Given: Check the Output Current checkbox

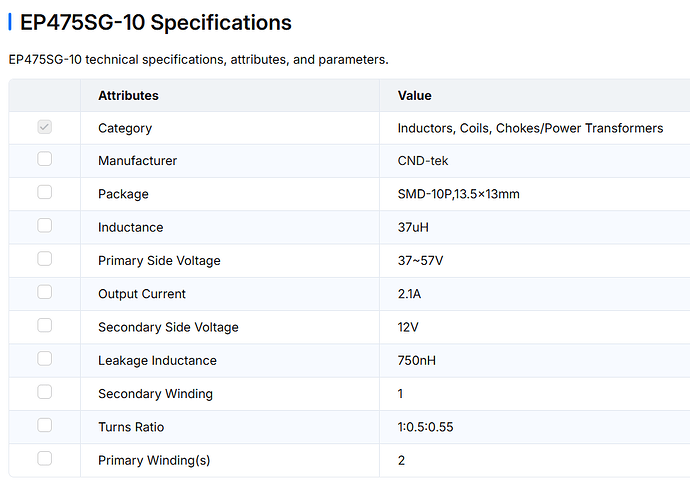Looking at the screenshot, I should click(x=44, y=292).
